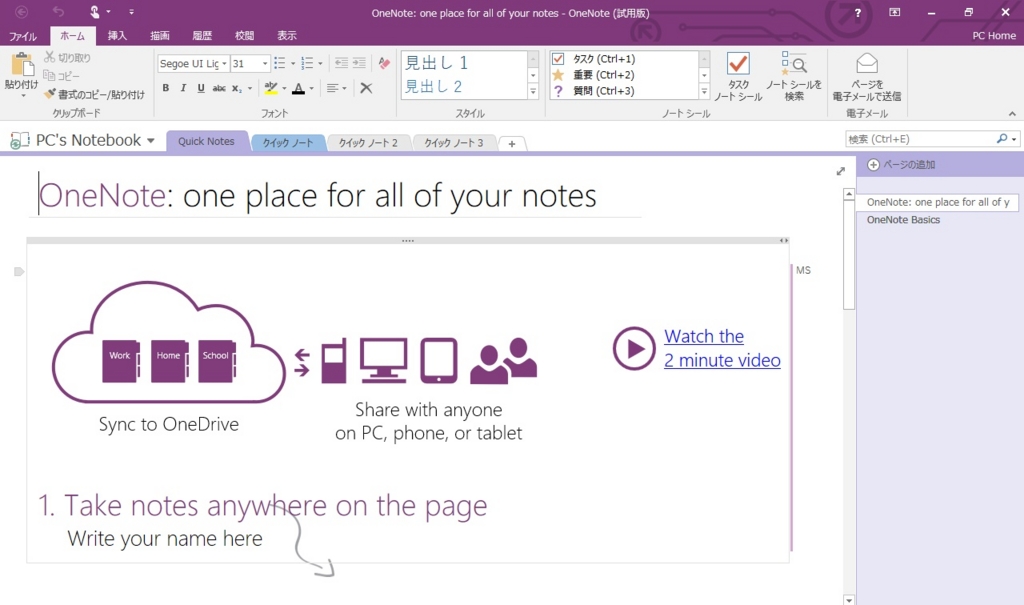The width and height of the screenshot is (1024, 605).
Task: Click the ribbon display options icon
Action: pos(895,12)
